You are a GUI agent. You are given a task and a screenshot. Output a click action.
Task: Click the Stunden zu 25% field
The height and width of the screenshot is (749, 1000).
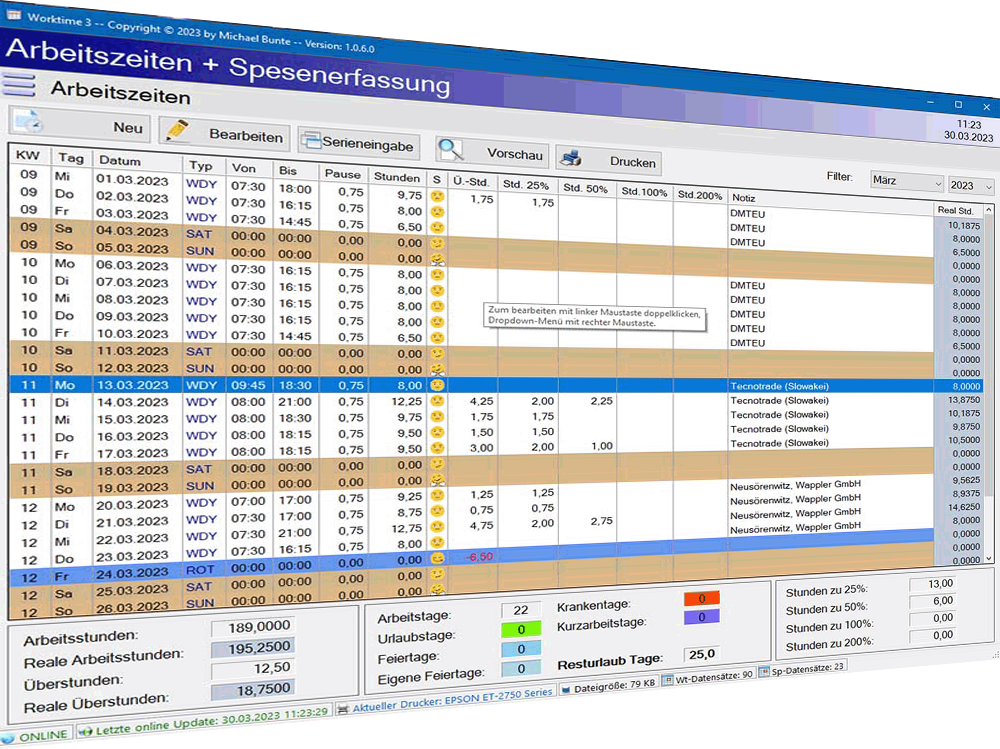tap(932, 584)
